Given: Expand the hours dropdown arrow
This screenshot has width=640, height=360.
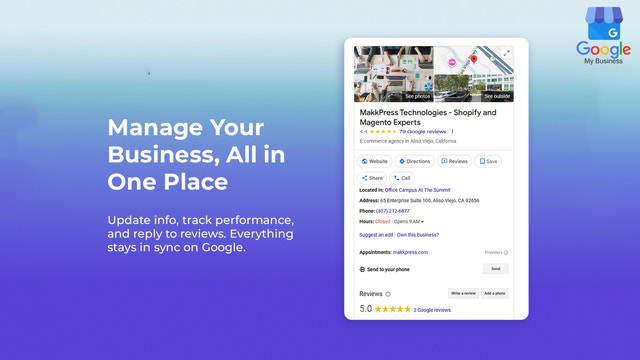Looking at the screenshot, I should (x=422, y=222).
